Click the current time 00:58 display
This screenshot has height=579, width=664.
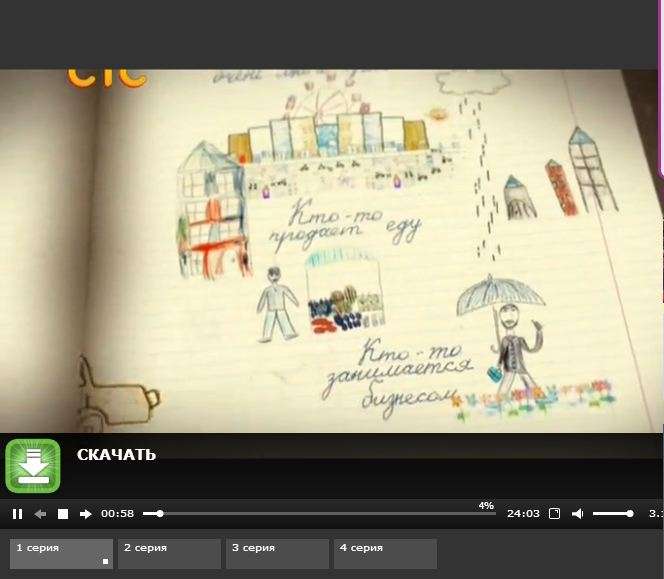pos(117,514)
